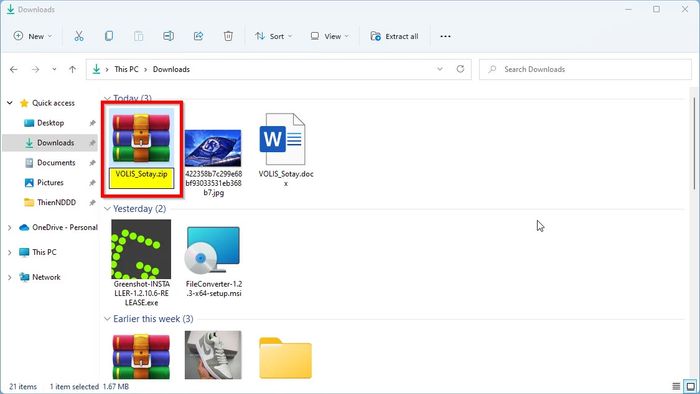Click Extract all button

pos(395,36)
